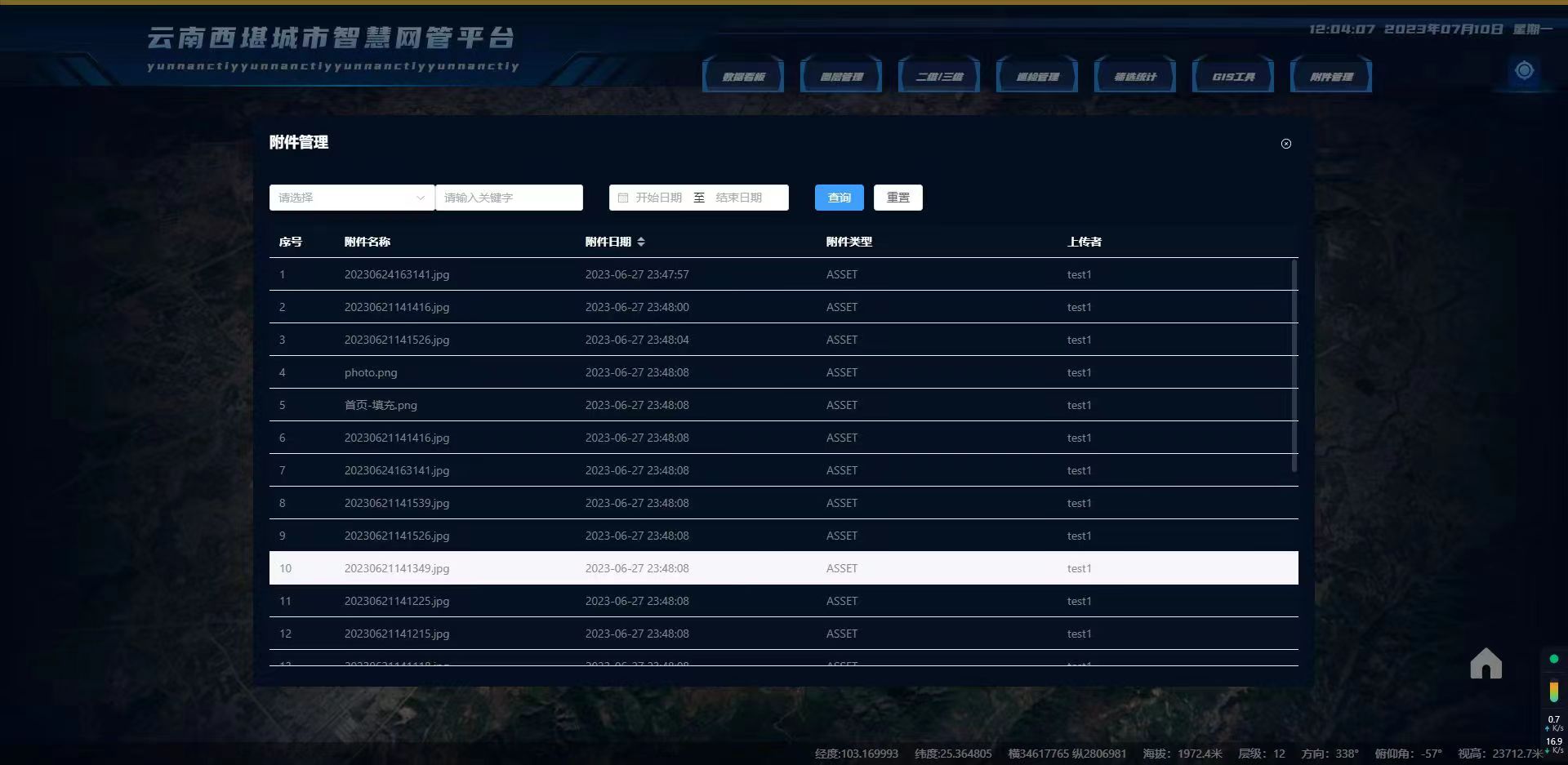Click date 2023-06-27 23:48:04
Viewport: 1568px width, 765px height.
[x=637, y=340]
